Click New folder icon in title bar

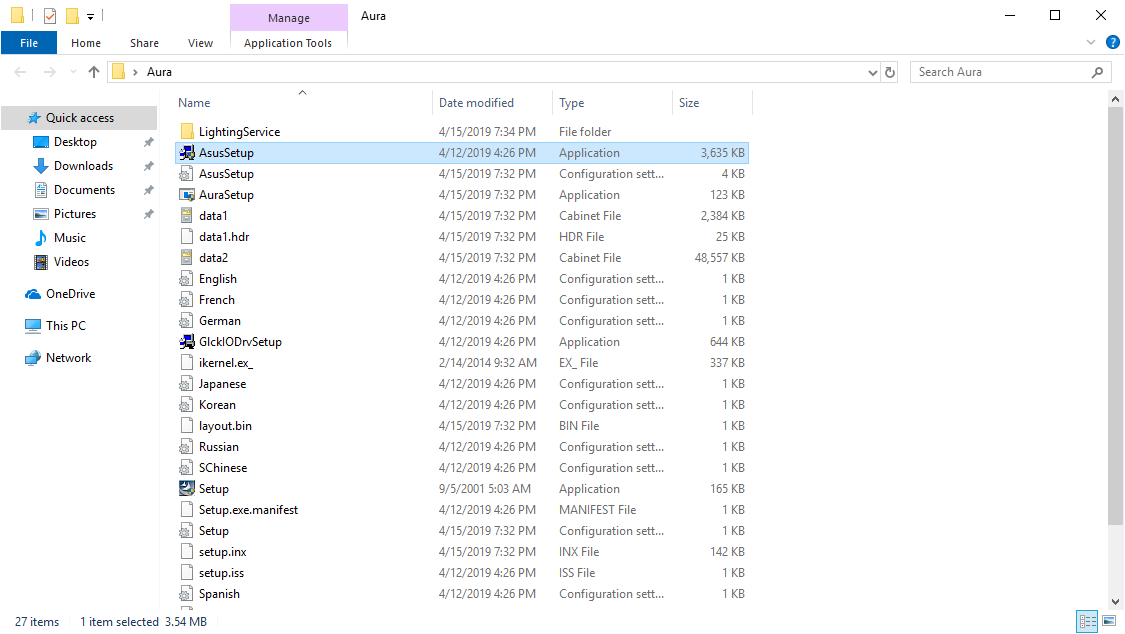tap(72, 15)
